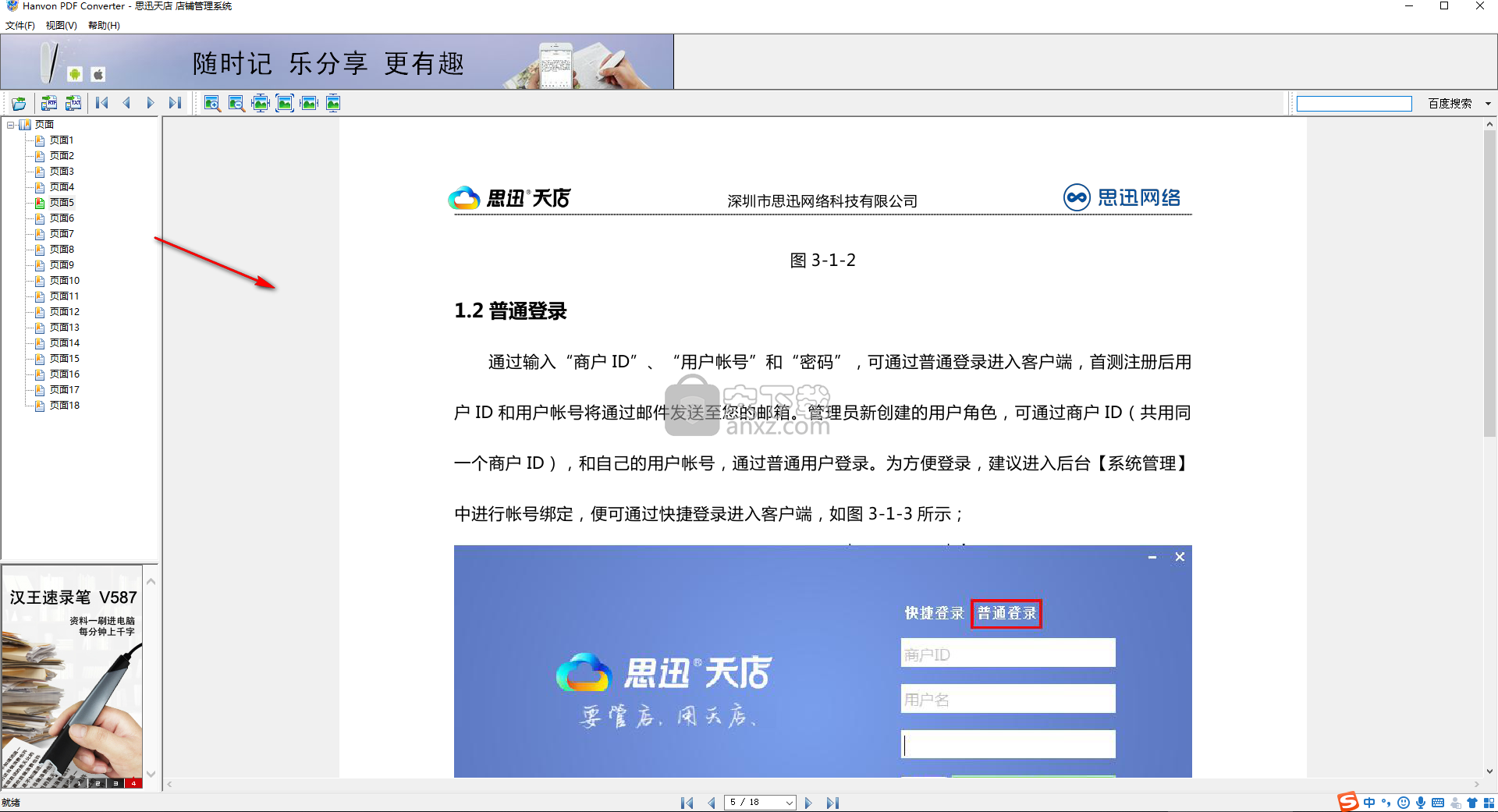Collapse the 页面 tree root node
Viewport: 1498px width, 812px height.
click(10, 125)
